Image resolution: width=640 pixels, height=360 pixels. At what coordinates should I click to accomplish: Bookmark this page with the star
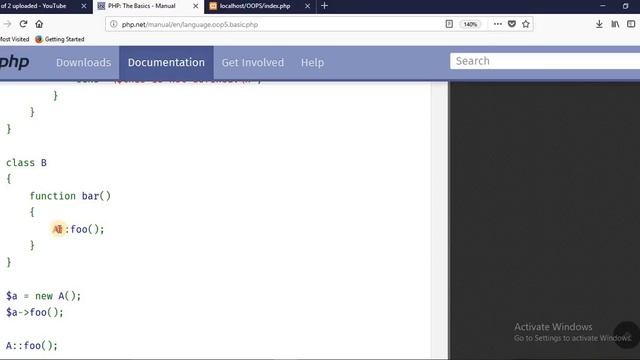pos(526,24)
